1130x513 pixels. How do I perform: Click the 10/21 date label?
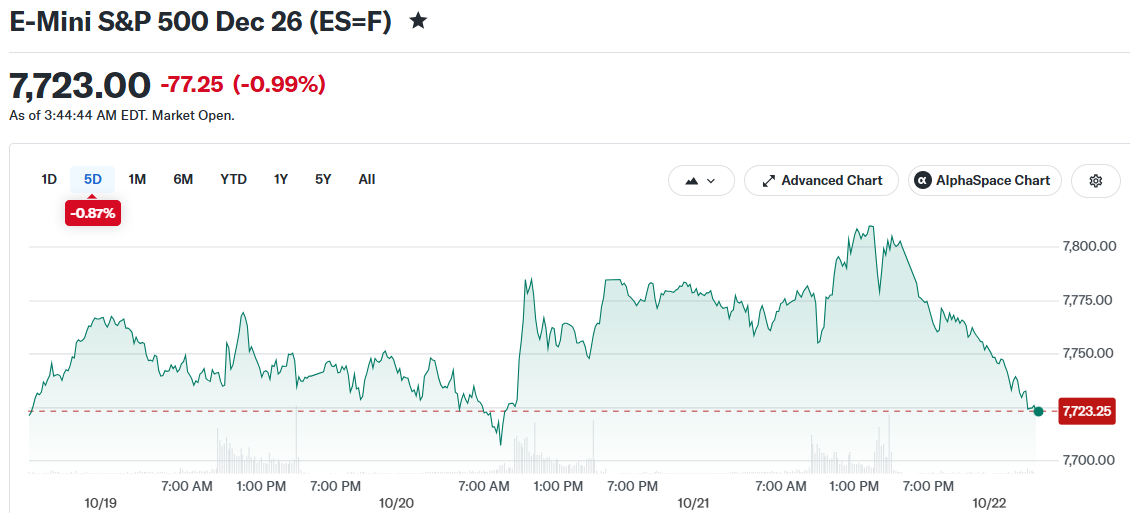693,502
